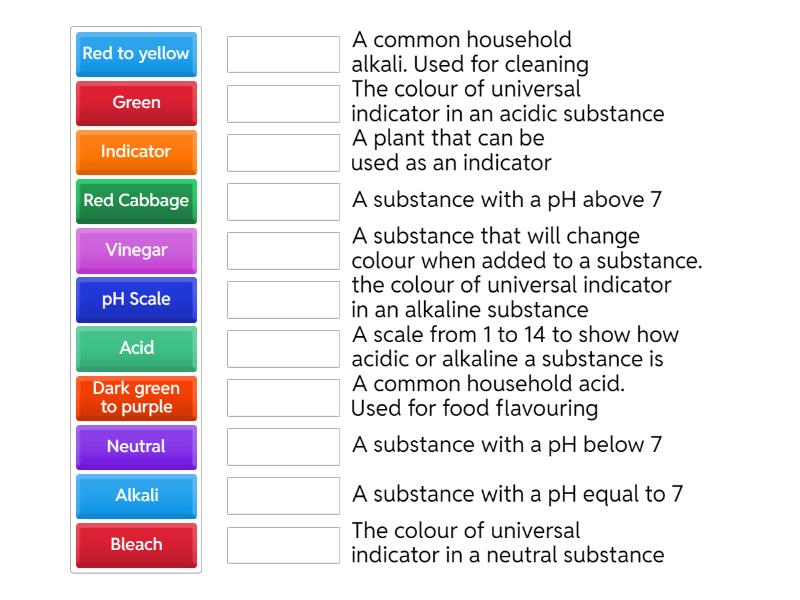Select the slot beside 'A plant that can be used as an indicator'
This screenshot has height=600, width=800.
[283, 153]
